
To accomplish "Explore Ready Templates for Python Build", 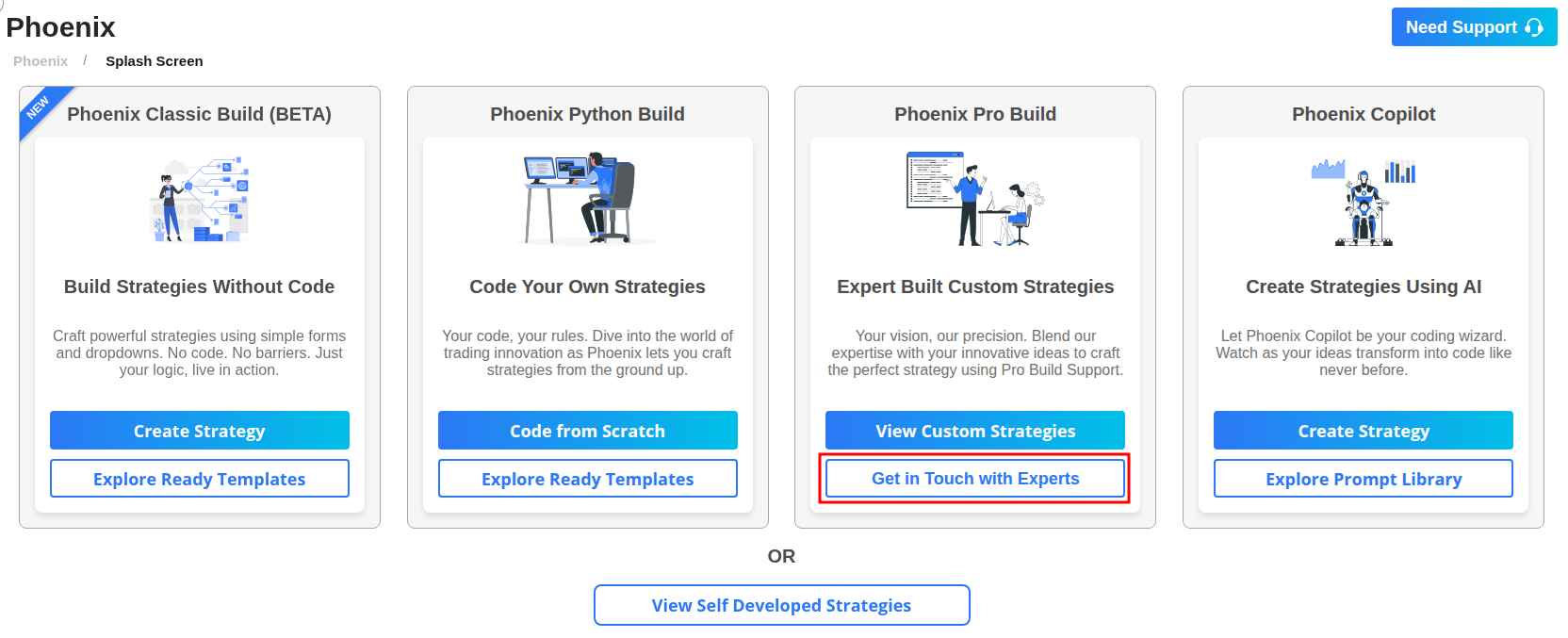I will tap(587, 479).
